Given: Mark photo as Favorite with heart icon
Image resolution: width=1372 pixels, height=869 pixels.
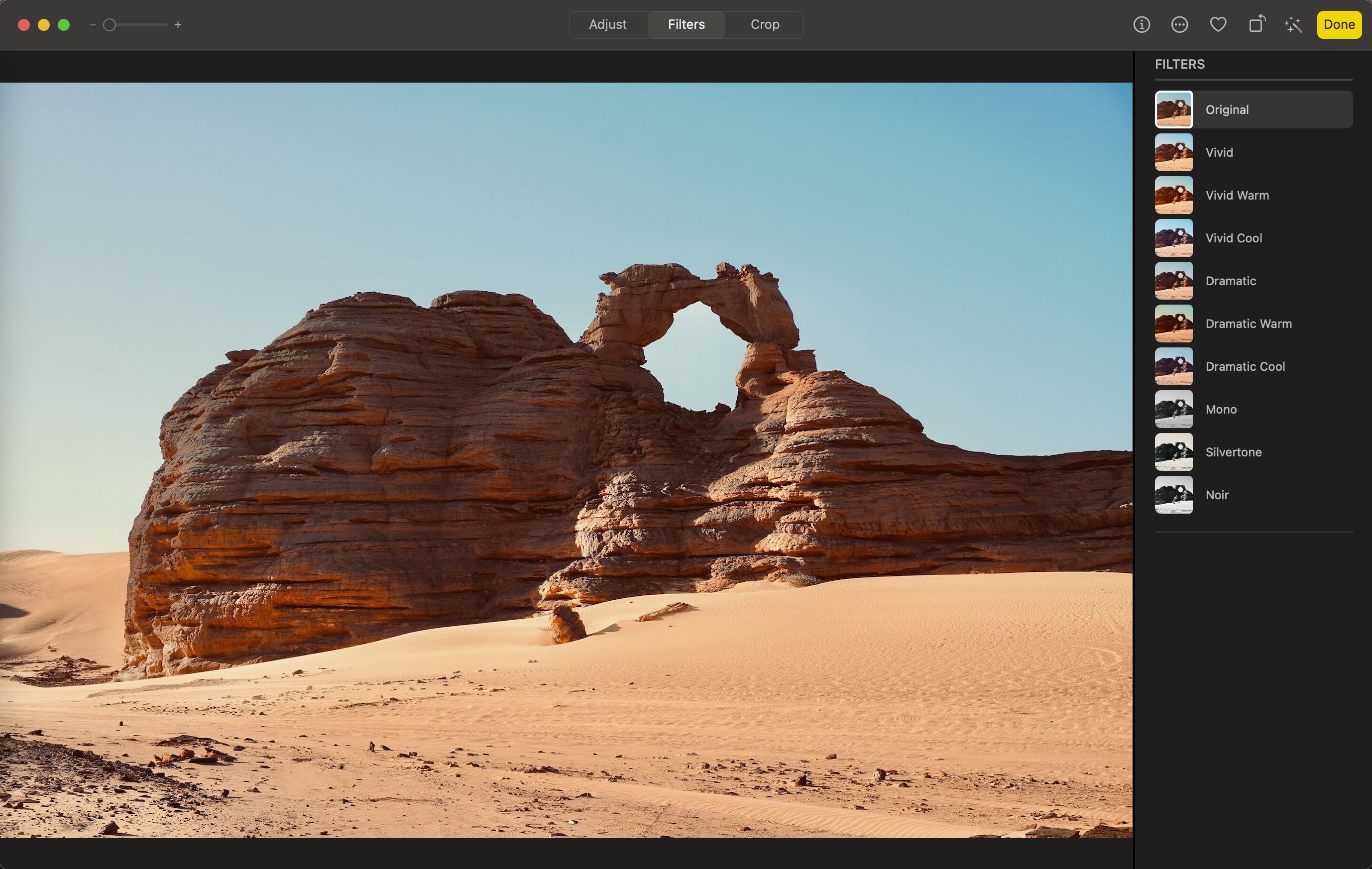Looking at the screenshot, I should tap(1218, 24).
